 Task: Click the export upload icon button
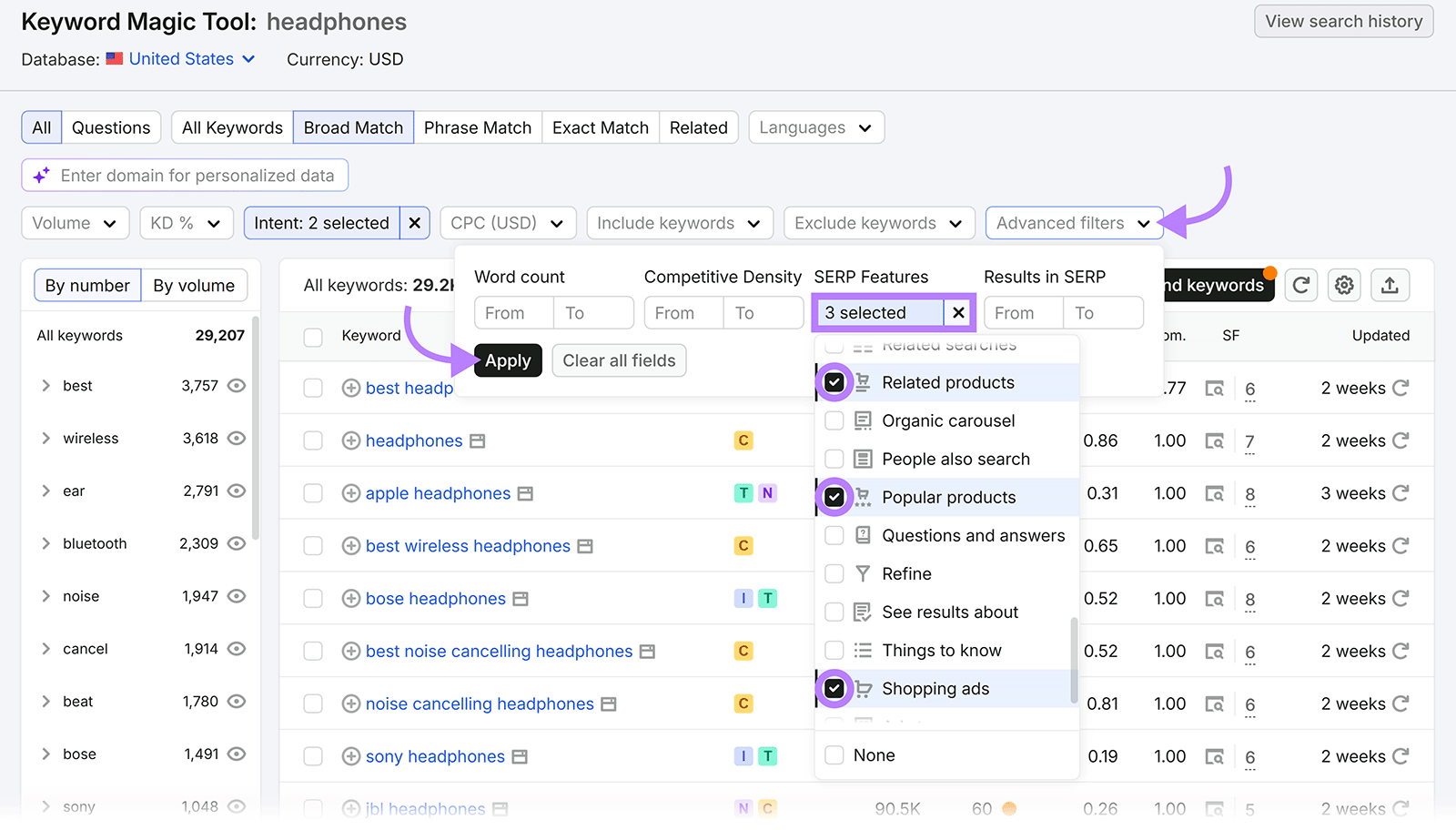pos(1390,286)
